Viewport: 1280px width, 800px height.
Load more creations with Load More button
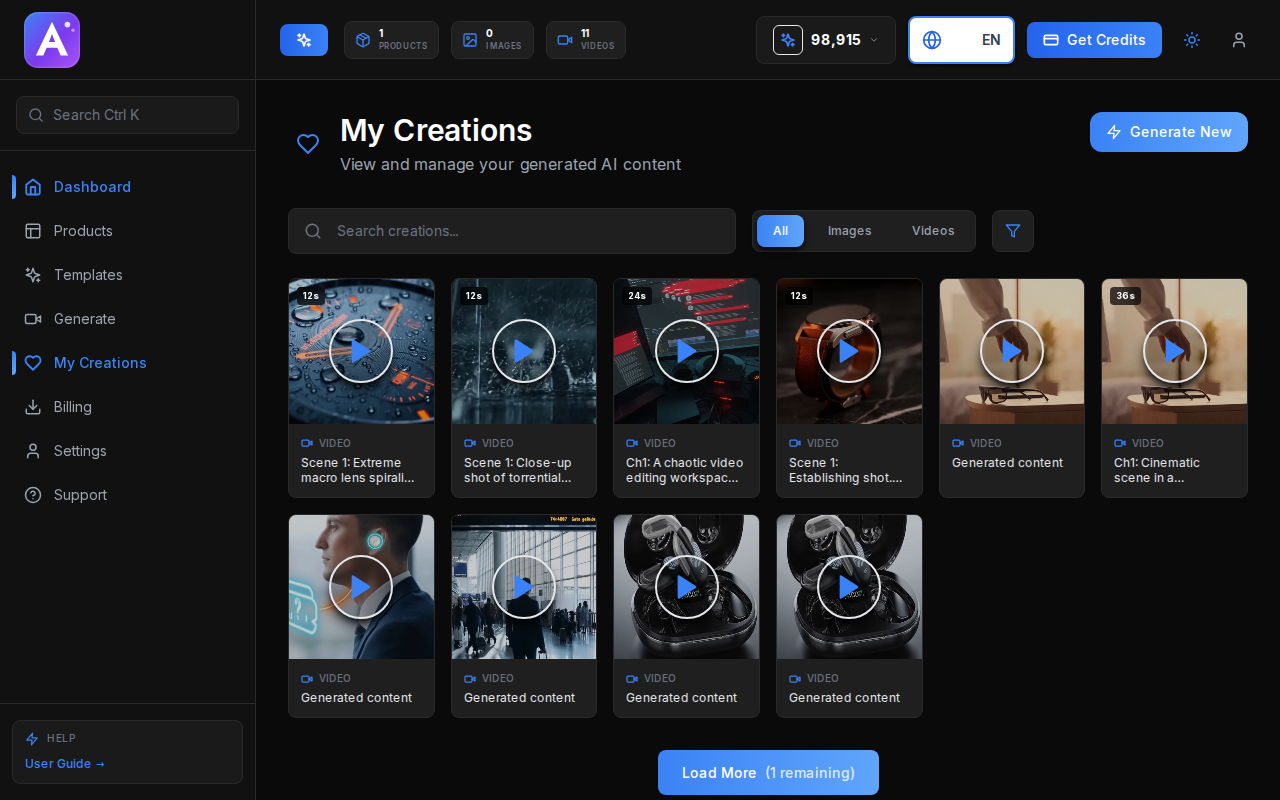point(768,773)
